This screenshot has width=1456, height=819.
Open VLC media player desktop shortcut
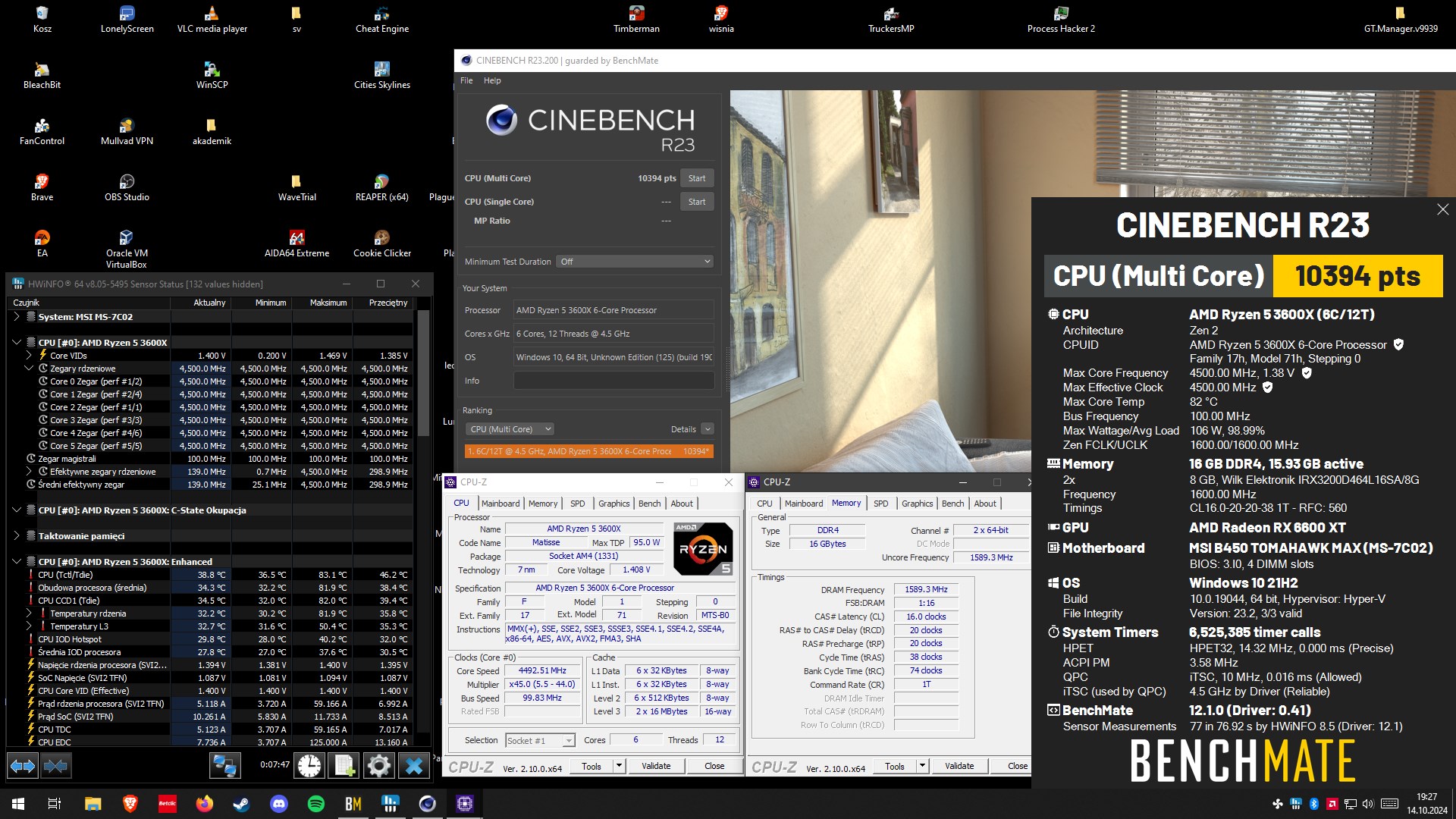[x=212, y=20]
